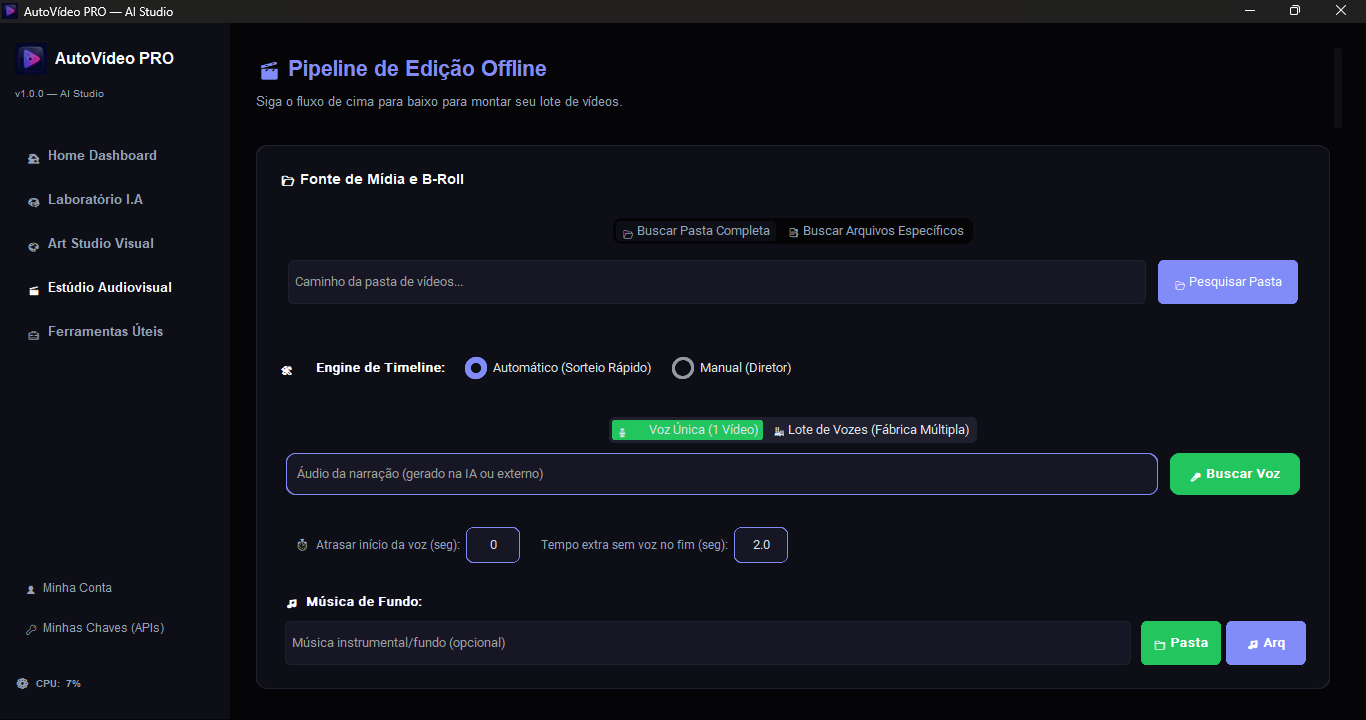The width and height of the screenshot is (1366, 720).
Task: Click the Estúdio Audiovisual clapperboard icon
Action: coord(33,289)
